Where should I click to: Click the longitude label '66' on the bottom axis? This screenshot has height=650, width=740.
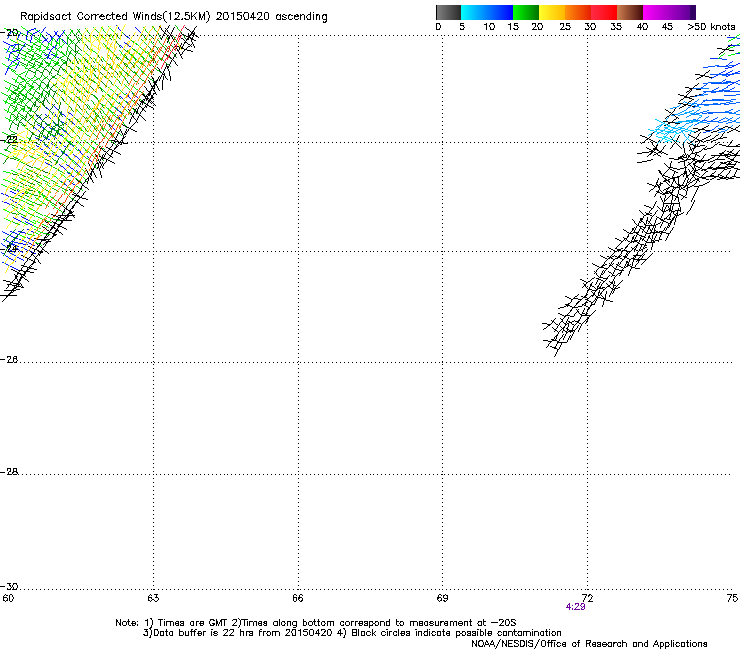(298, 598)
